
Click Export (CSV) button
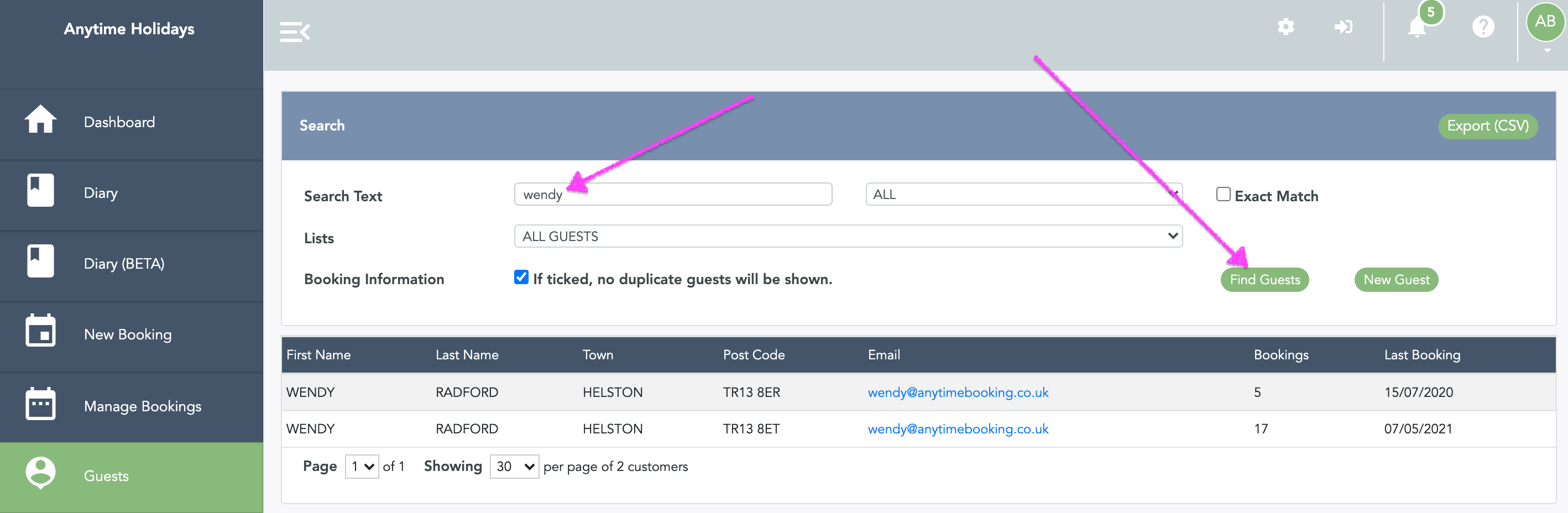coord(1488,126)
